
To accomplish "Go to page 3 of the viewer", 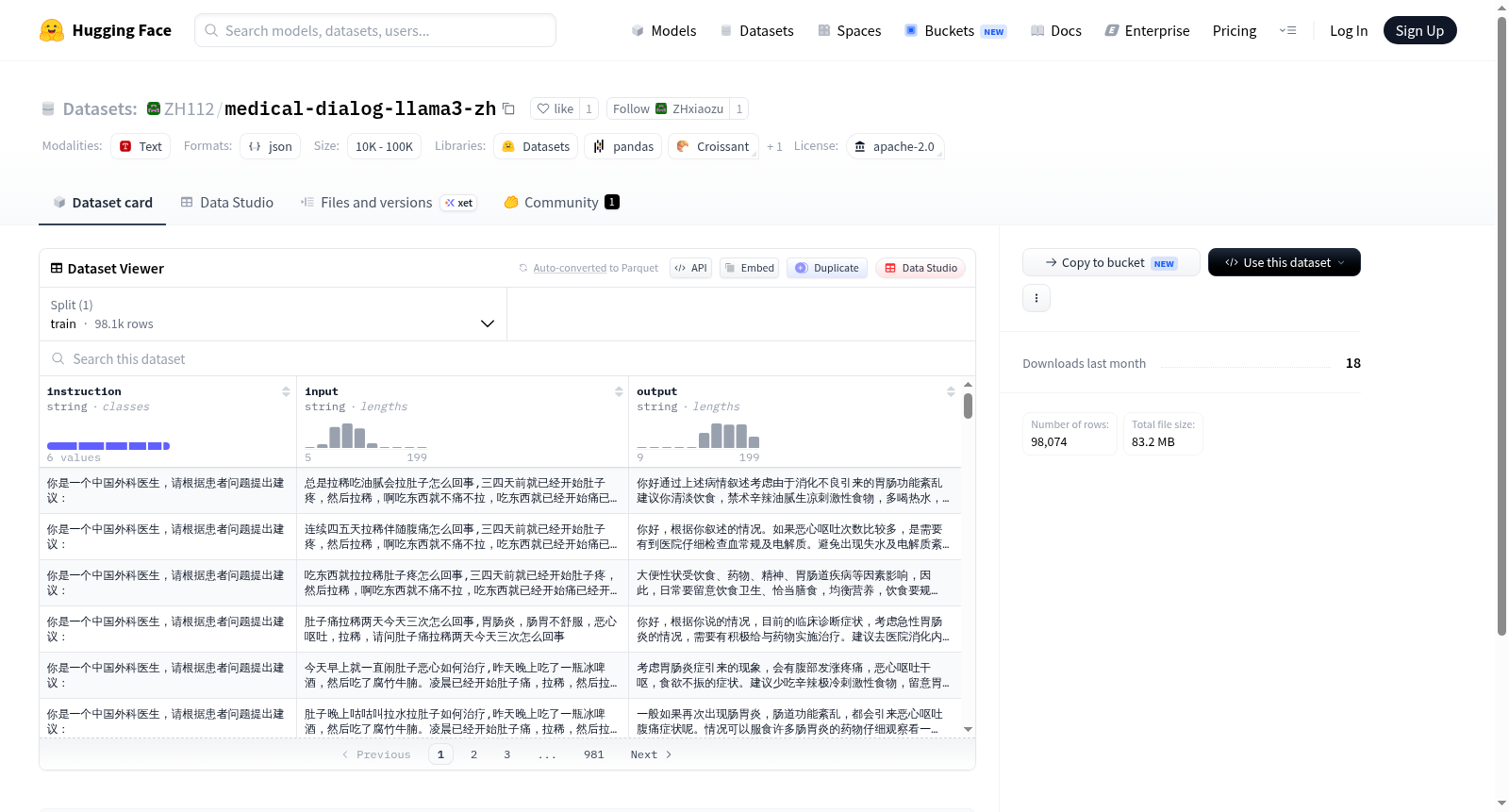I will (506, 754).
